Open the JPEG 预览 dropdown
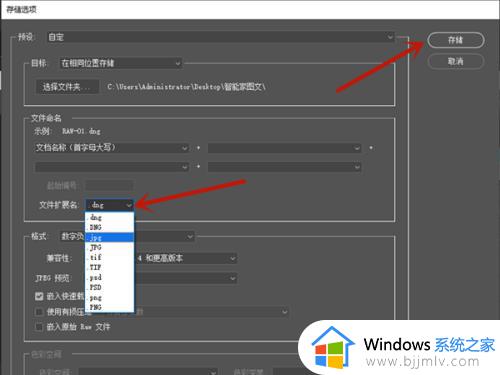Image resolution: width=500 pixels, height=375 pixels. pos(161,278)
